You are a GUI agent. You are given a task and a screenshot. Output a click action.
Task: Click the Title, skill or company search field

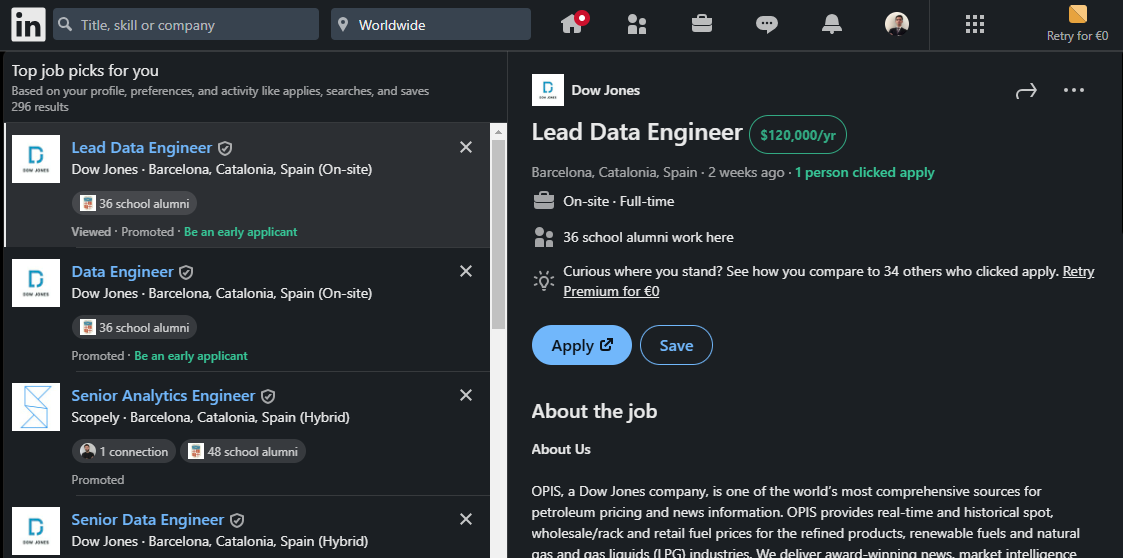(186, 24)
